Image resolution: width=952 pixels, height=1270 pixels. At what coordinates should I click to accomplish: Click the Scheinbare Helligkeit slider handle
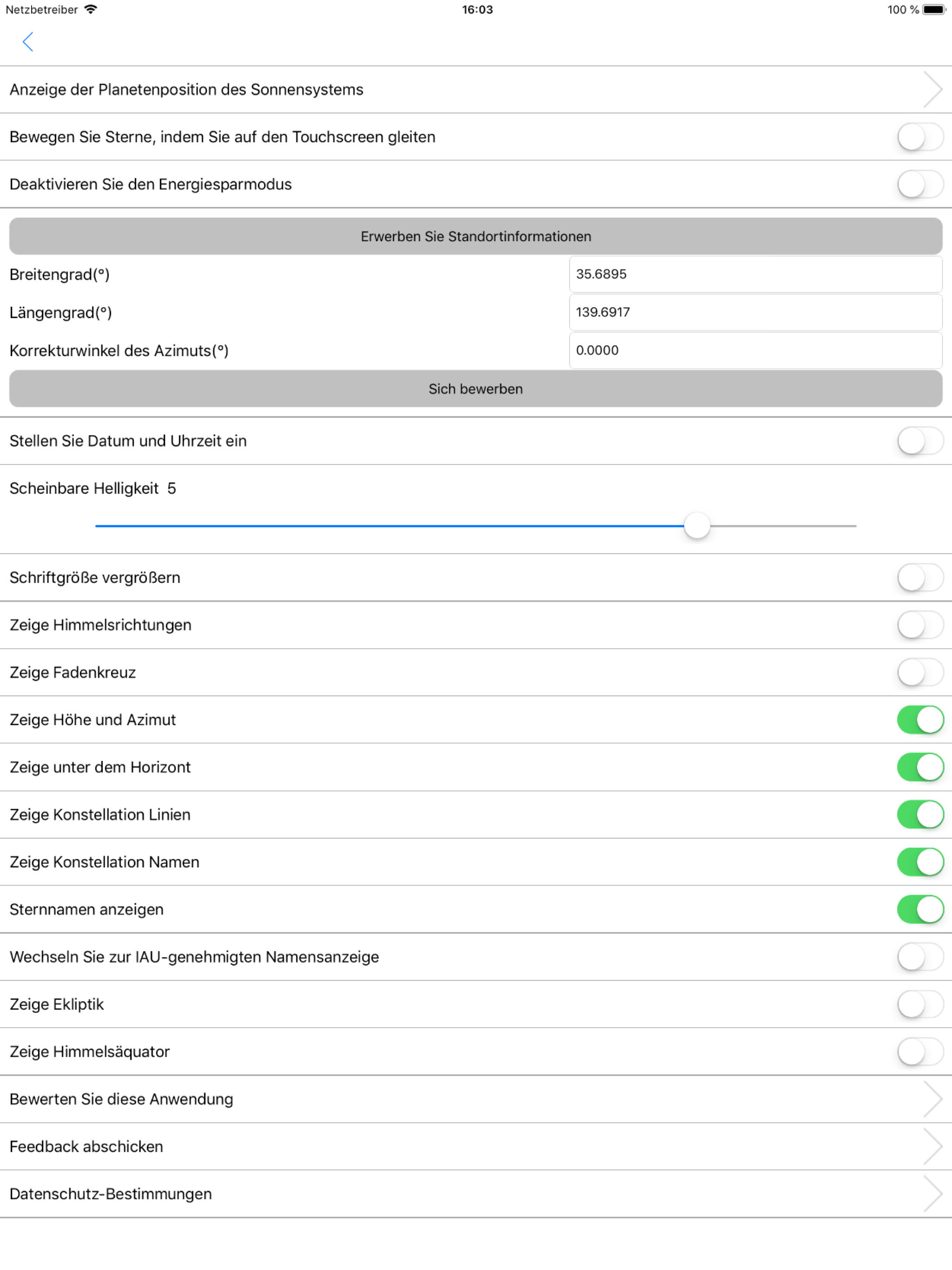coord(697,526)
